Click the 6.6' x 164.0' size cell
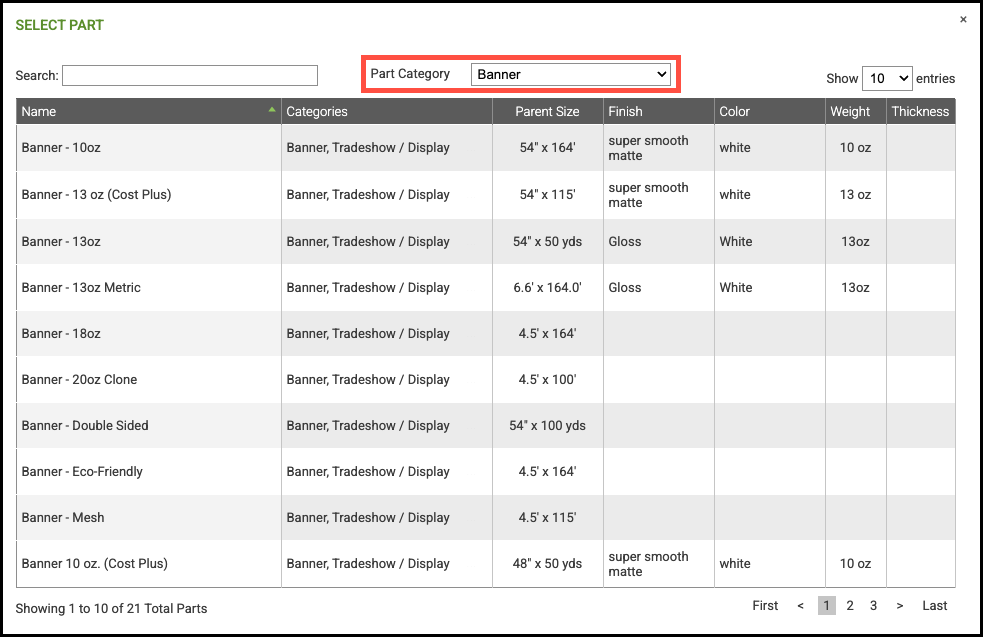Image resolution: width=983 pixels, height=637 pixels. (547, 287)
